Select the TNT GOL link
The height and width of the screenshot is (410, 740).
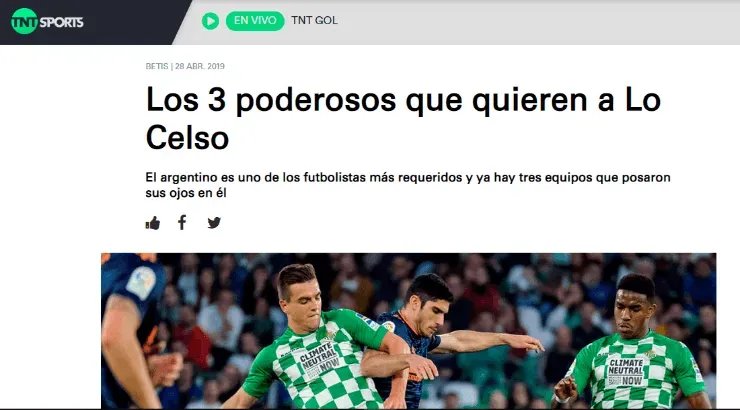pos(314,21)
